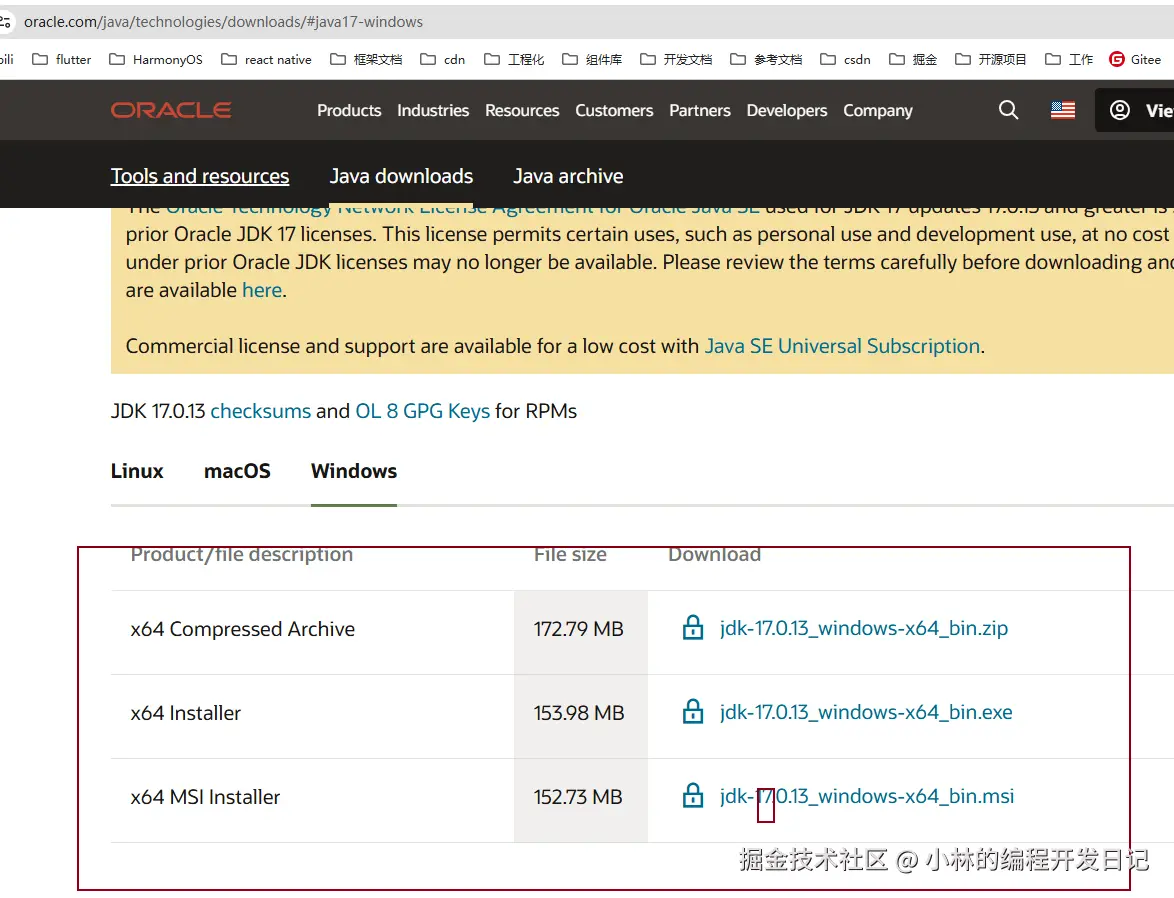Click the lock icon beside the zip download
Screen dimensions: 1174x898
[693, 627]
